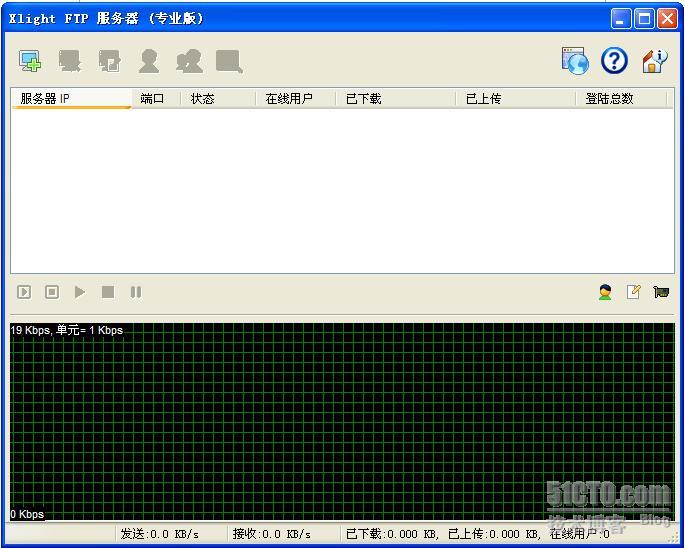Sort by the 端口 column header
Viewport: 685px width, 548px height.
[156, 99]
